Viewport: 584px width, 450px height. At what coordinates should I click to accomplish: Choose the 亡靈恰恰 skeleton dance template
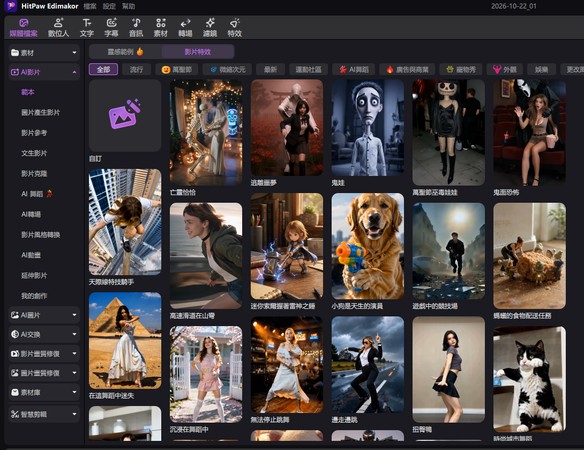[x=206, y=132]
